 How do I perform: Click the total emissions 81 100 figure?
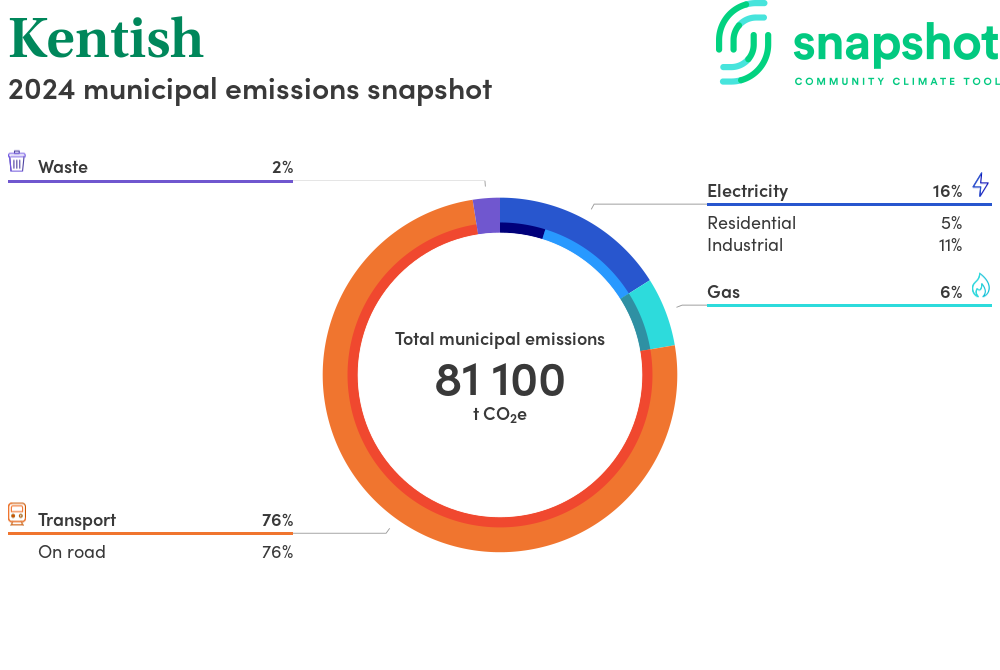pyautogui.click(x=500, y=380)
